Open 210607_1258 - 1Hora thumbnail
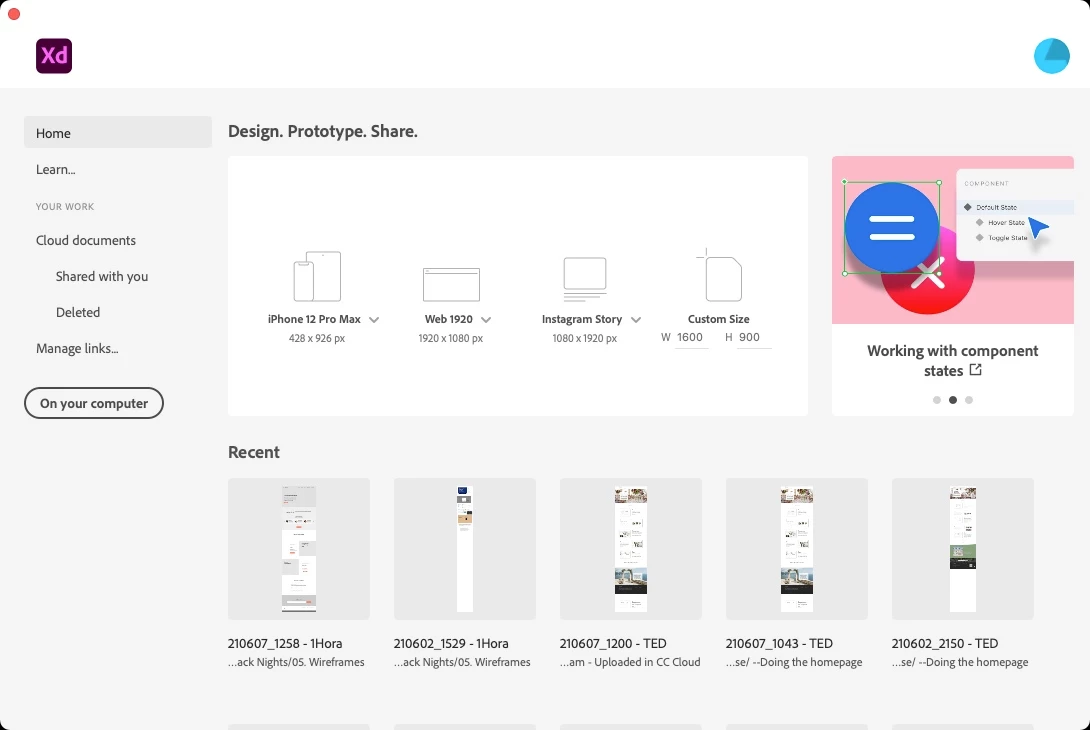This screenshot has height=730, width=1090. 299,549
